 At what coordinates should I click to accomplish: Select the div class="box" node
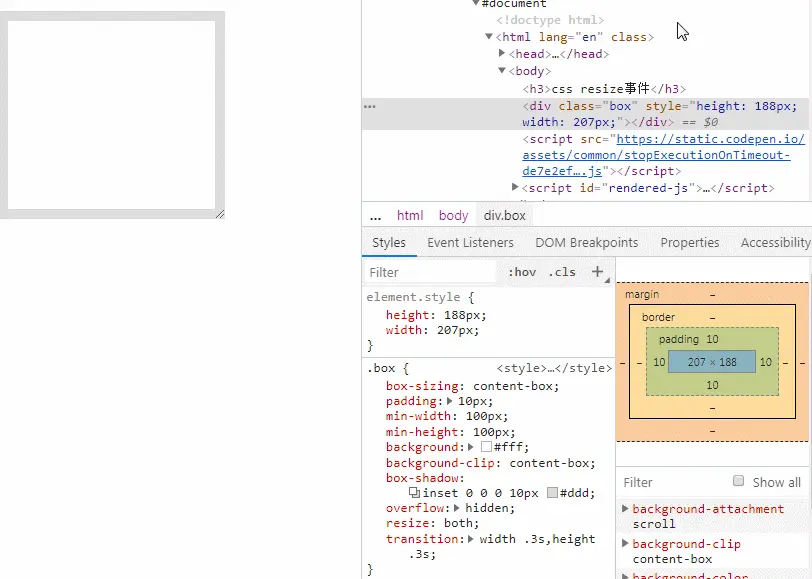(x=585, y=114)
